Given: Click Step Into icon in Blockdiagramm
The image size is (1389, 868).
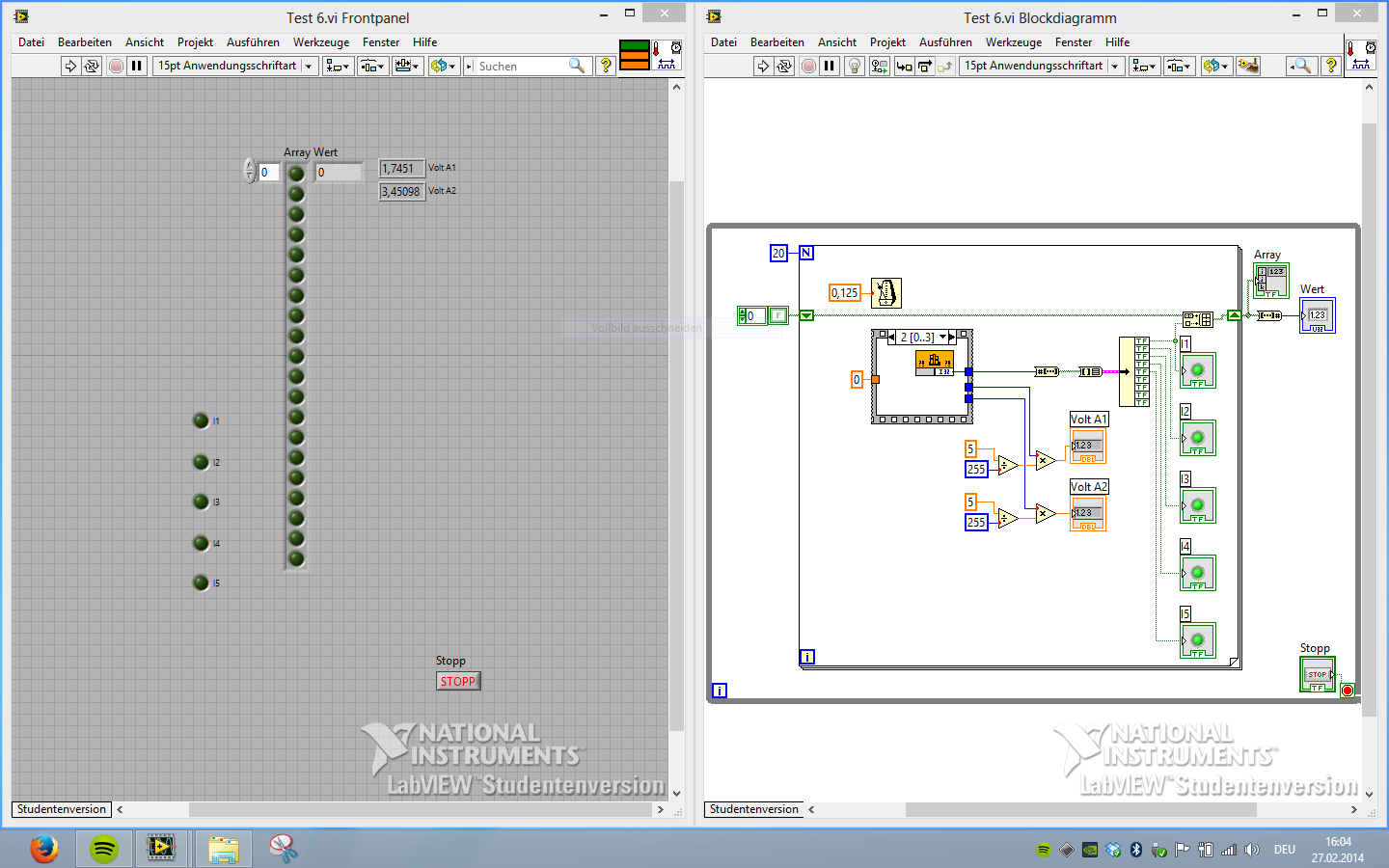Looking at the screenshot, I should click(x=904, y=66).
